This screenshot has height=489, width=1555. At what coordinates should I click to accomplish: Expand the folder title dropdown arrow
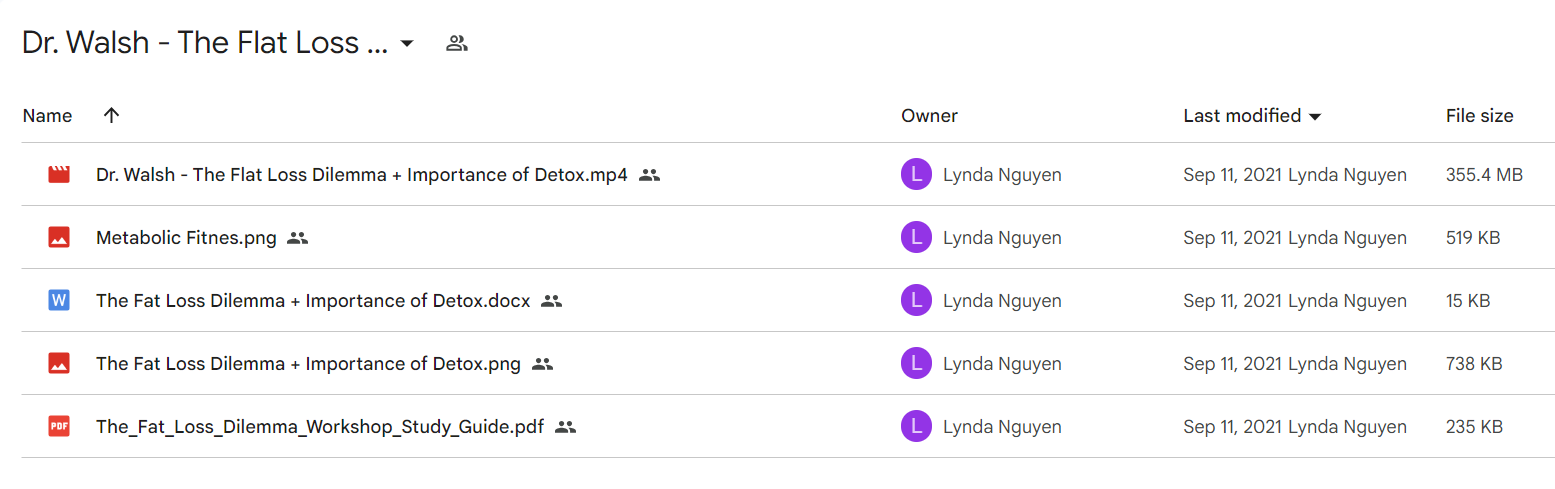[407, 44]
